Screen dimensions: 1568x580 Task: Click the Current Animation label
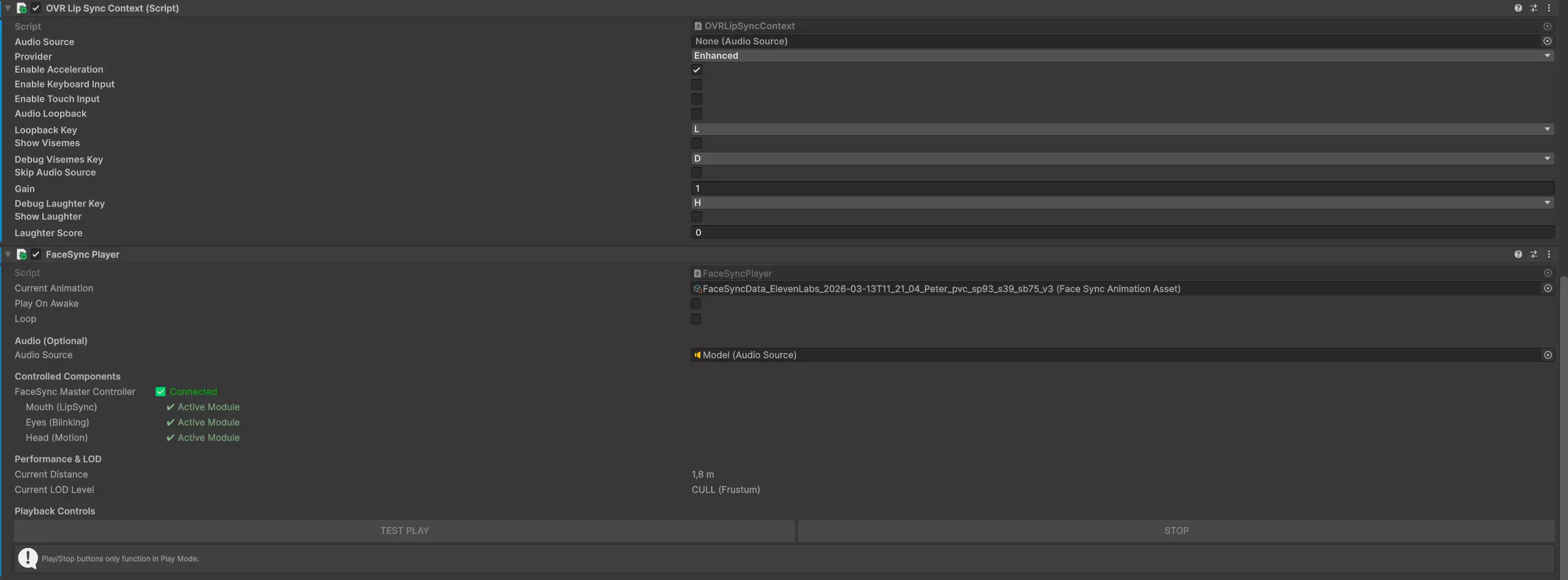pyautogui.click(x=54, y=288)
